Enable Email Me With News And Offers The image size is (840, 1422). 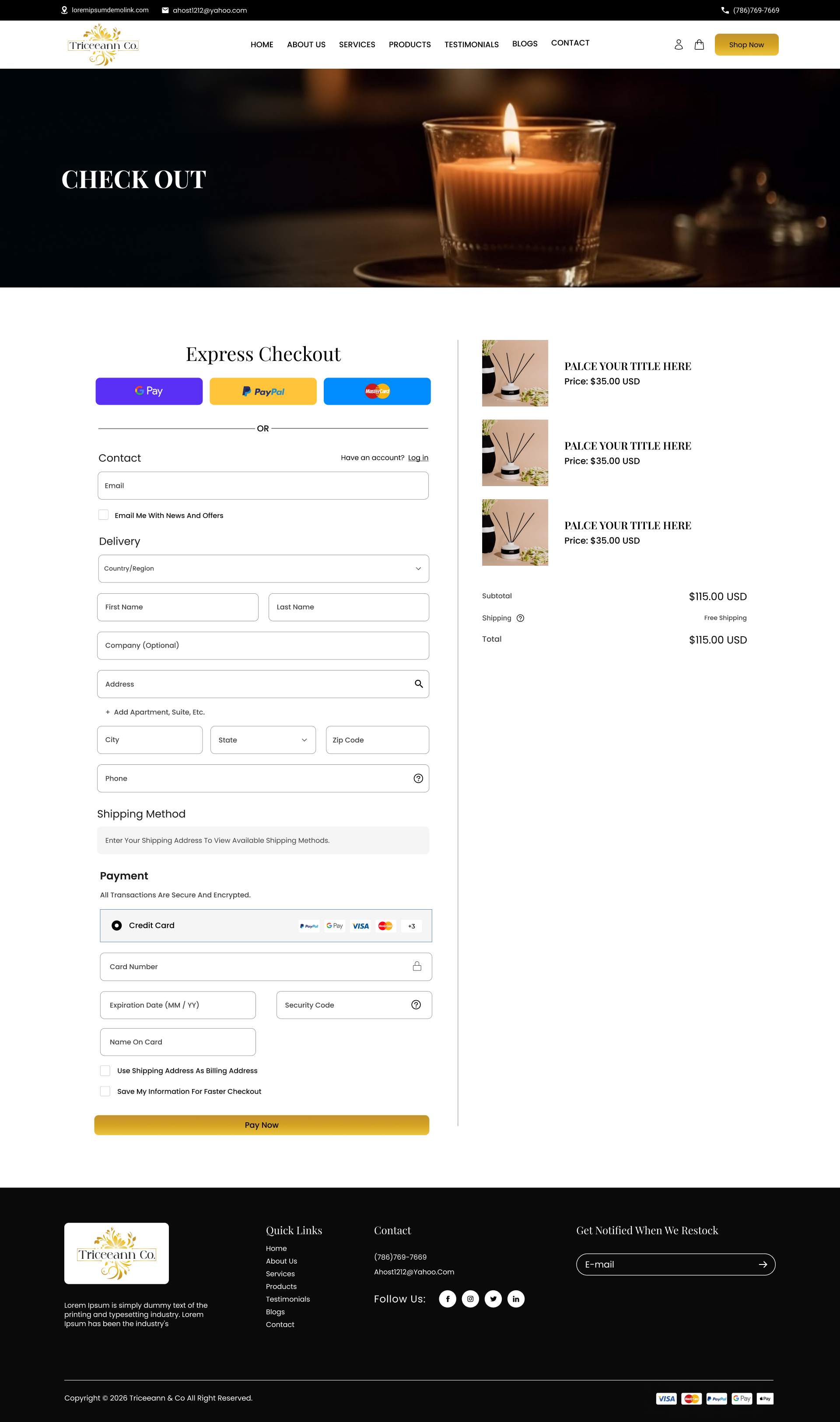pyautogui.click(x=104, y=515)
